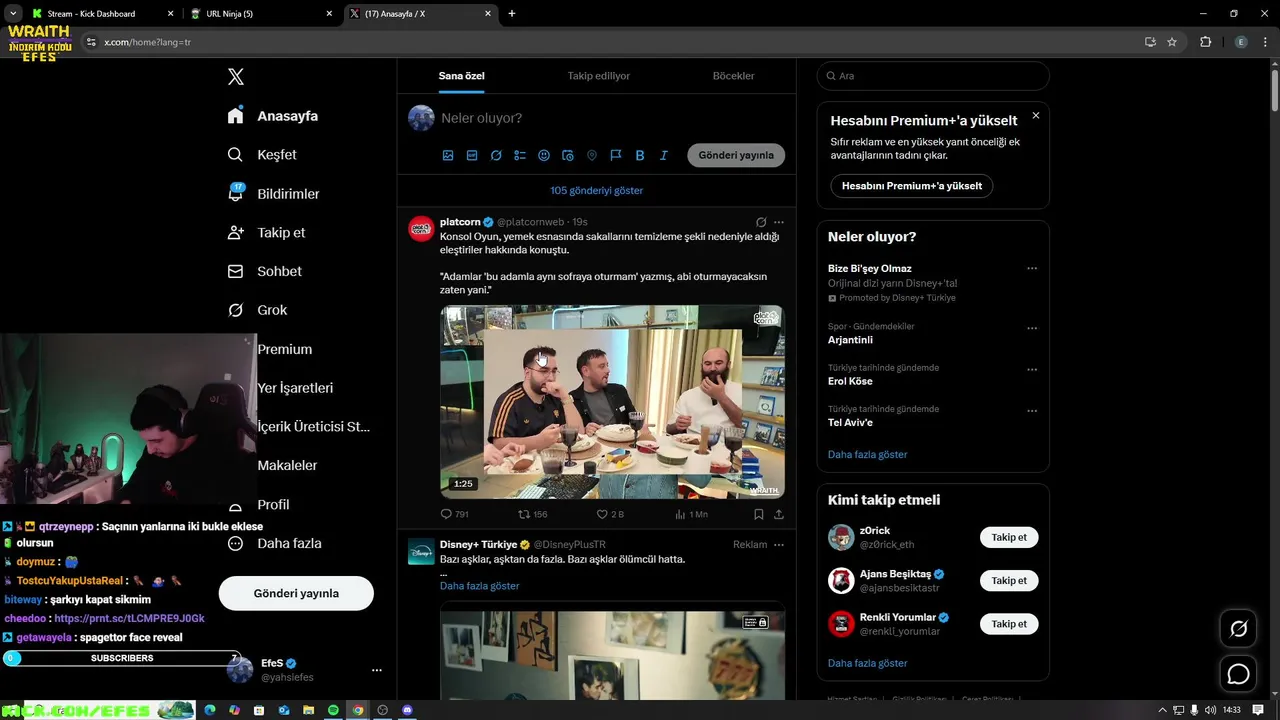
Task: Open options for Arjantinli trend
Action: [x=1032, y=328]
